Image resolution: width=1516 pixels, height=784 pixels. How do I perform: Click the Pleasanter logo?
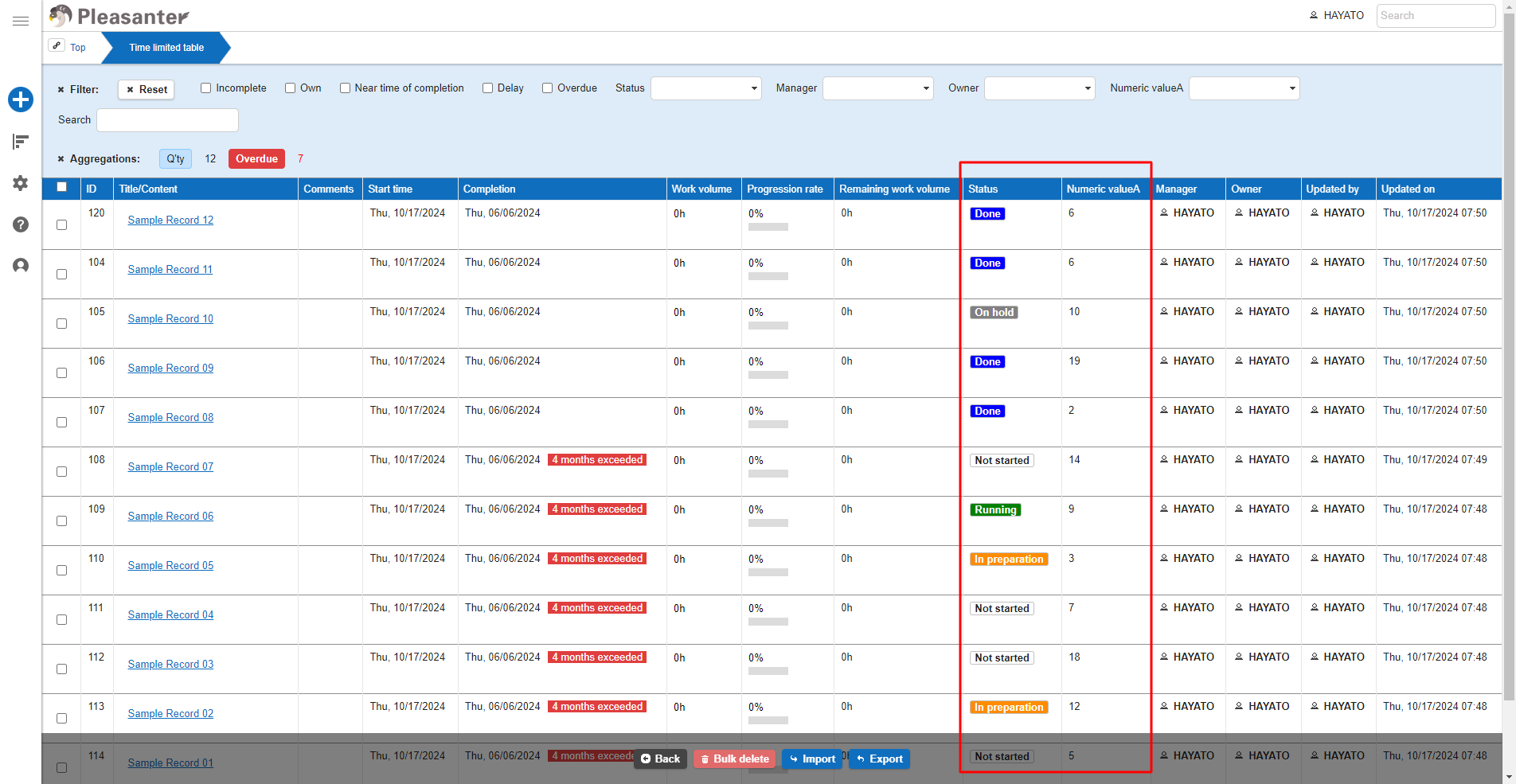[x=119, y=16]
